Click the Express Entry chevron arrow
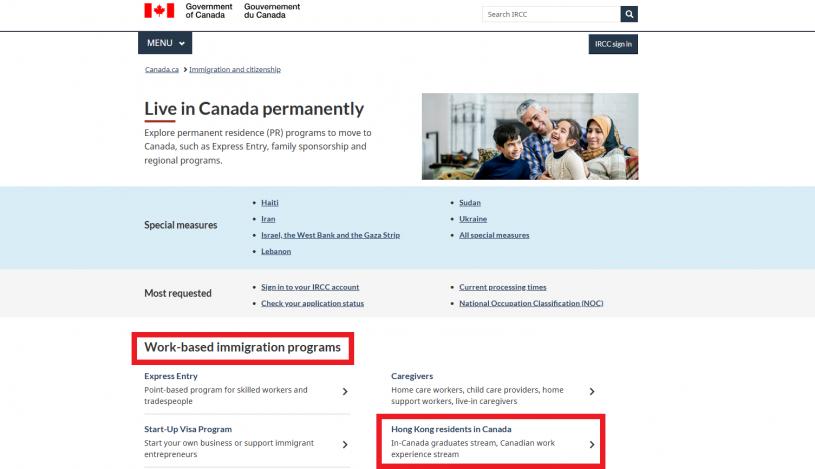The image size is (815, 469). [344, 392]
